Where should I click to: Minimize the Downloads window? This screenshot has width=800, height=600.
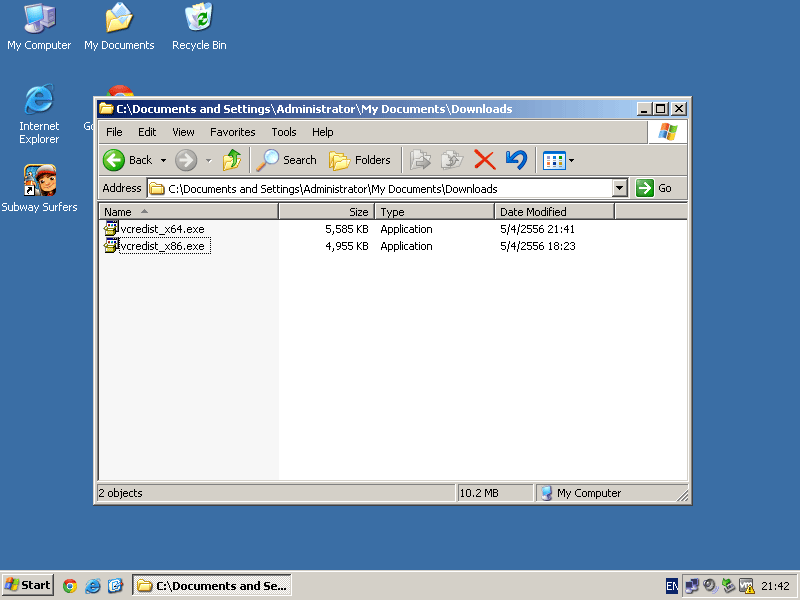point(644,109)
